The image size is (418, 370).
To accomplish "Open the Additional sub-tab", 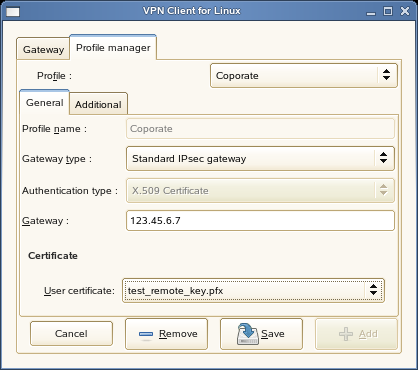I will click(x=98, y=104).
